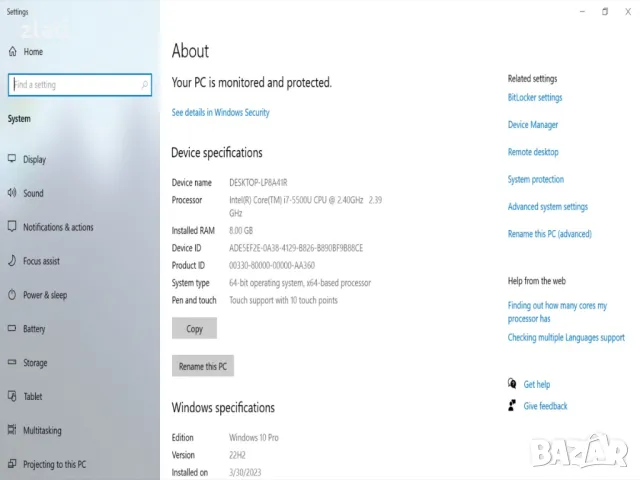Click the Sound speaker icon
Viewport: 640px width, 480px height.
12,193
